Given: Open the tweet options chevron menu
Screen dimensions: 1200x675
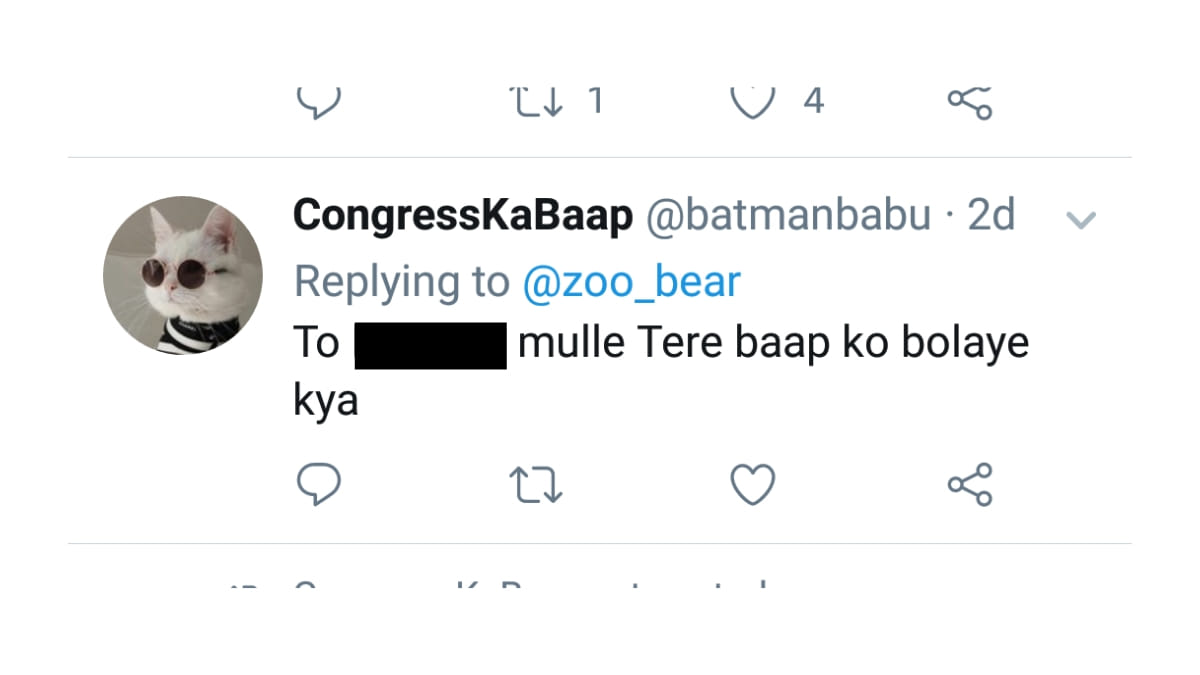Looking at the screenshot, I should [1081, 220].
